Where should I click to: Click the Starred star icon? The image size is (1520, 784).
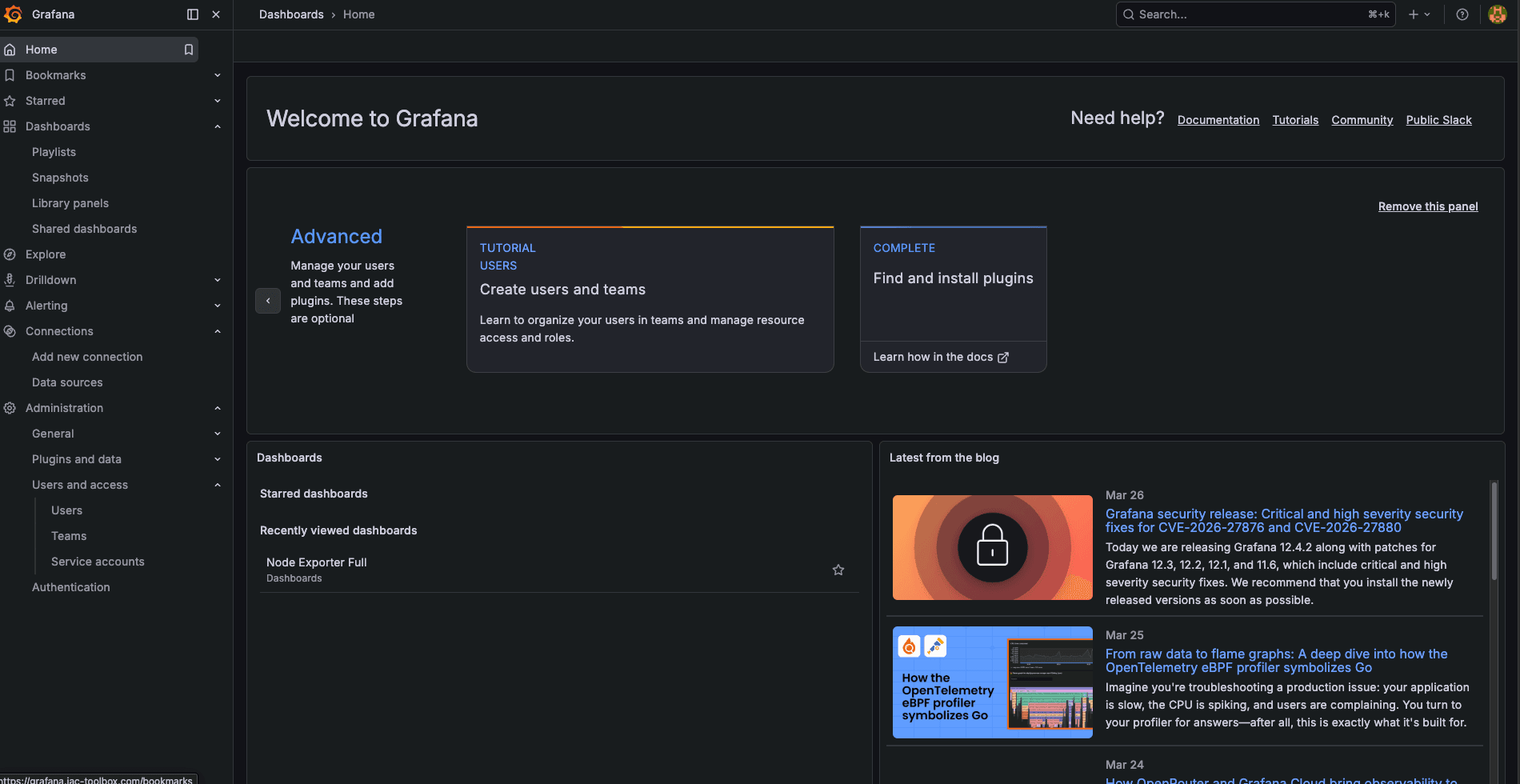[10, 101]
